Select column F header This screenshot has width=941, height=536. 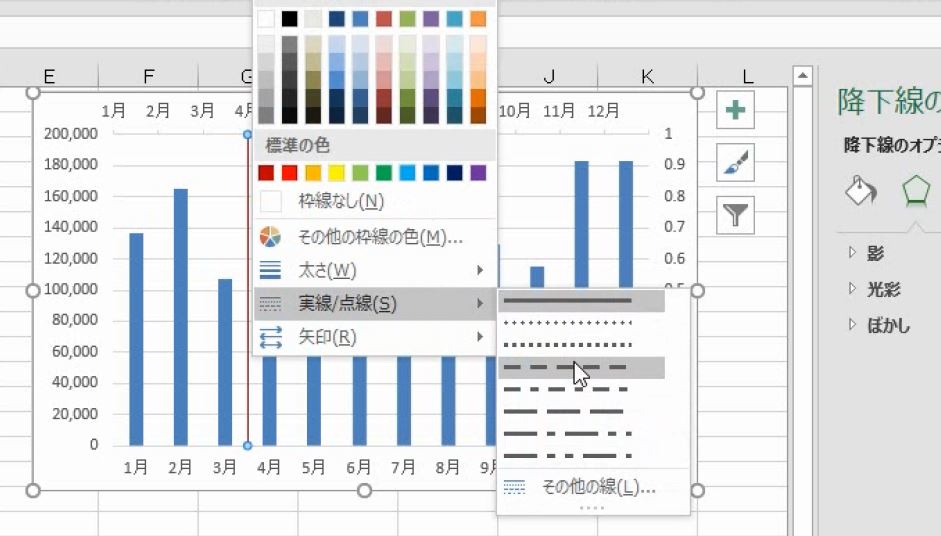[148, 76]
